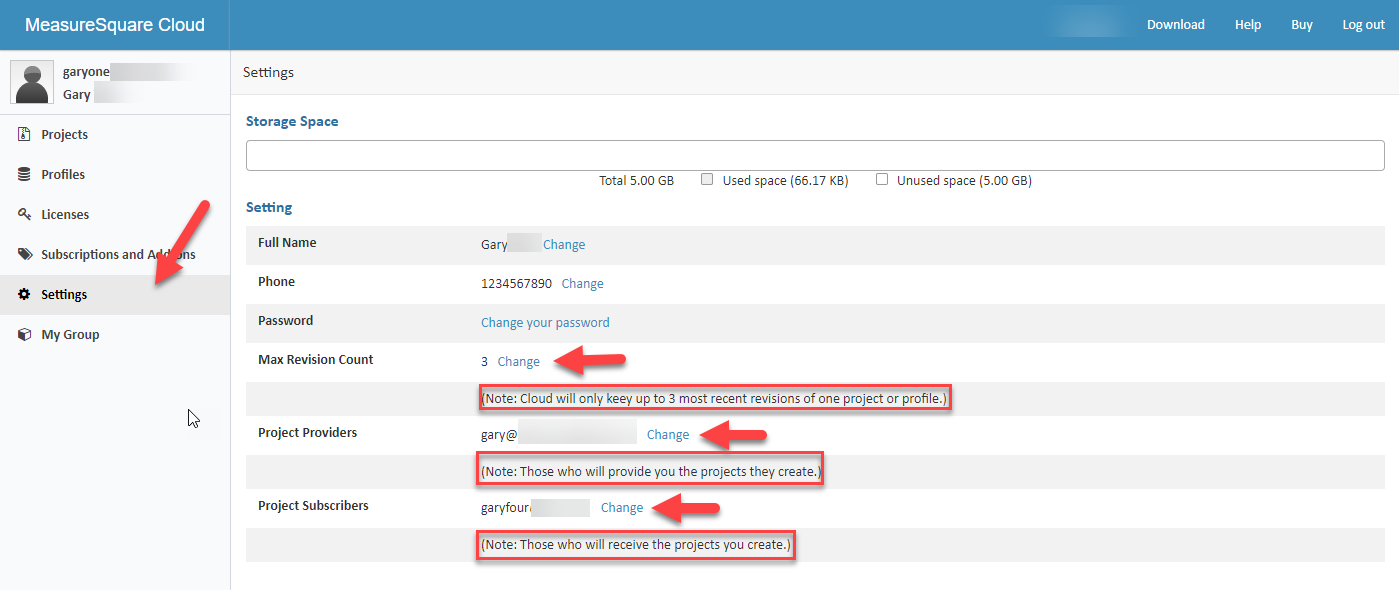Click the Full Name label
The image size is (1399, 590).
pos(287,243)
